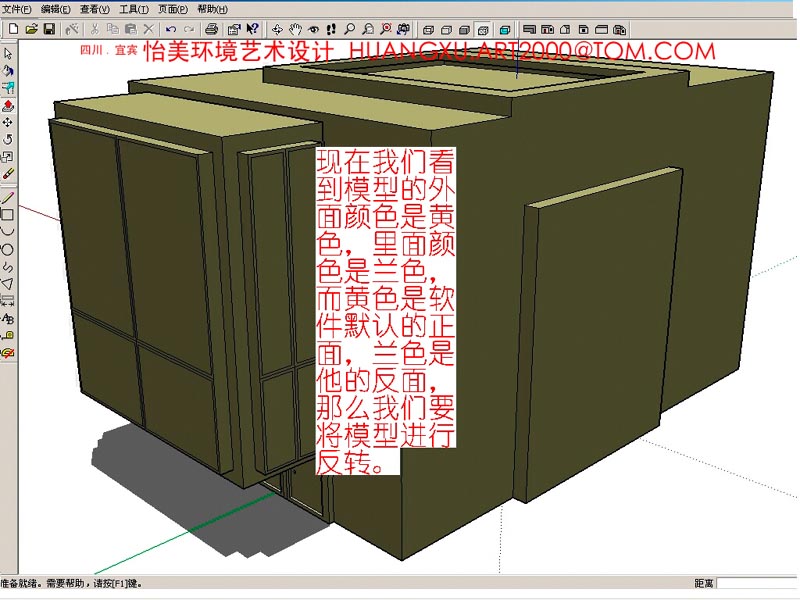Viewport: 800px width, 600px height.
Task: Switch to shaded display mode
Action: tap(464, 30)
